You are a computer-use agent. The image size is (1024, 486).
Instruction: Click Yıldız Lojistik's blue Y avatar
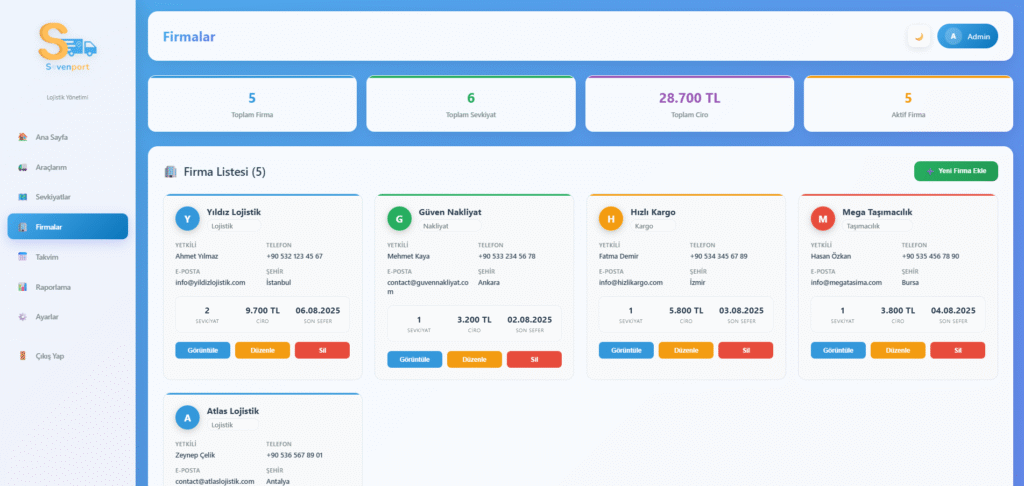(x=187, y=218)
